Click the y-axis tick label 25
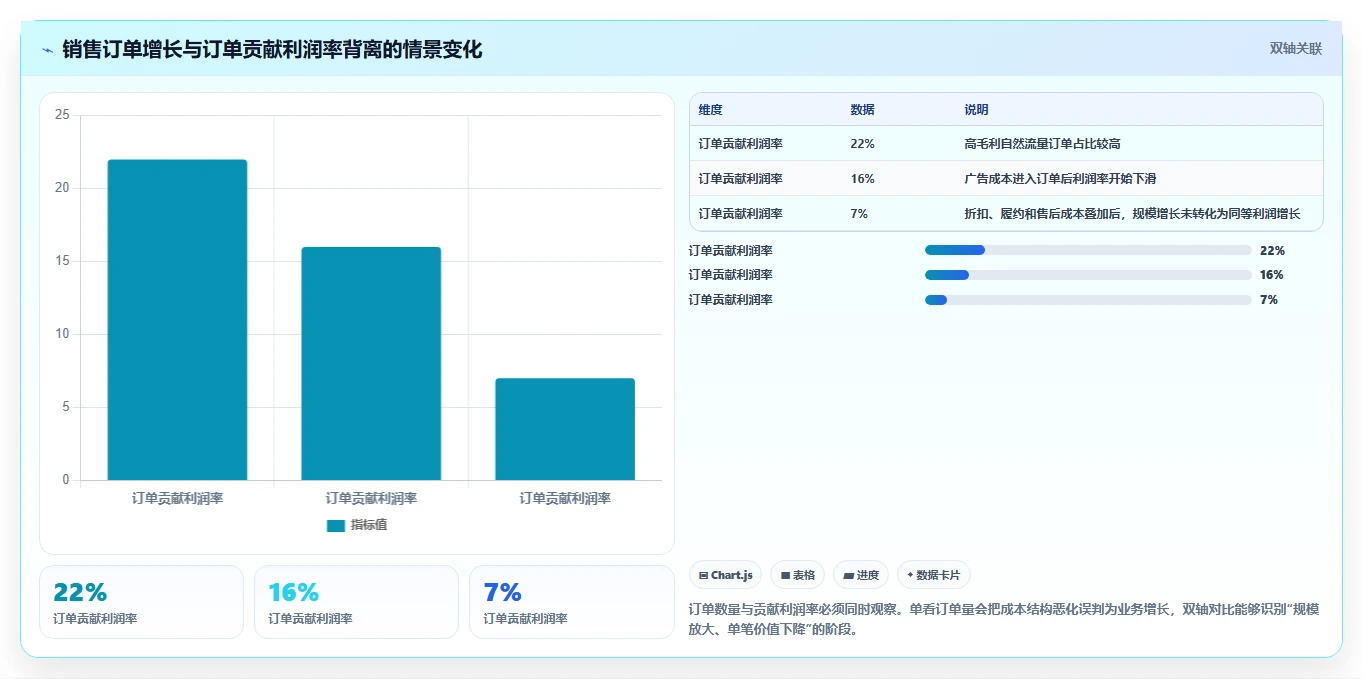This screenshot has height=679, width=1363. [62, 115]
